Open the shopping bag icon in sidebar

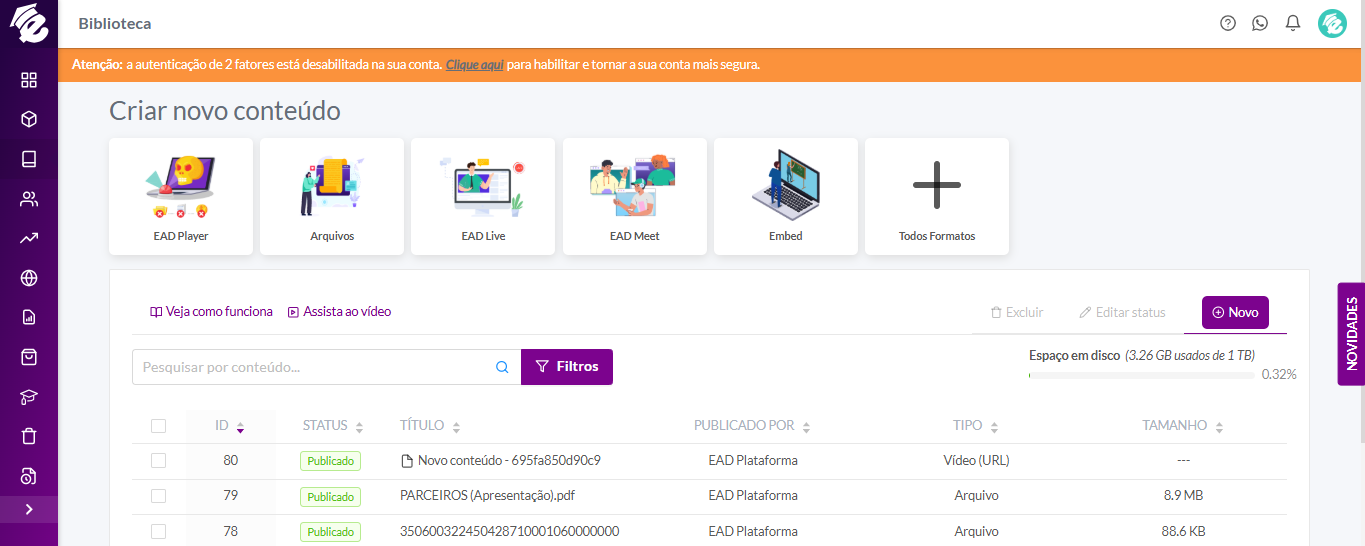pyautogui.click(x=29, y=357)
